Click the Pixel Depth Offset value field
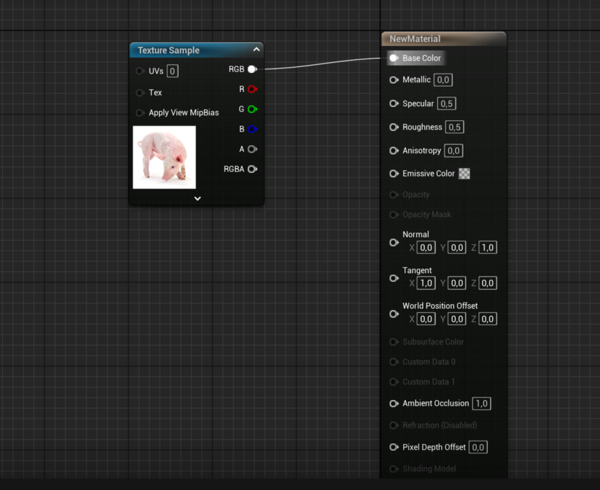The height and width of the screenshot is (490, 600). pyautogui.click(x=478, y=447)
